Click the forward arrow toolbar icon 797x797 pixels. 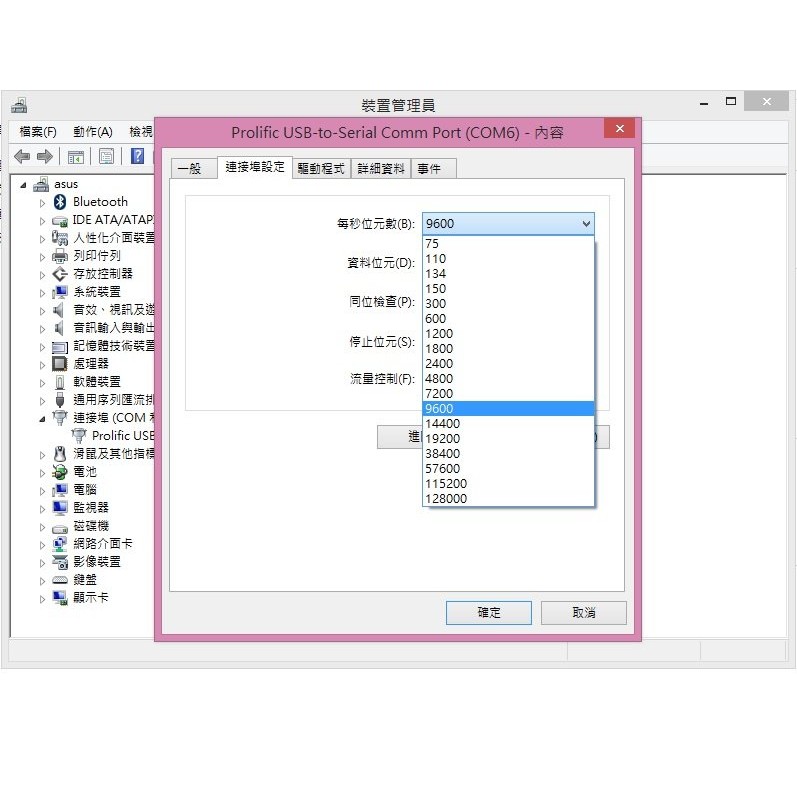point(45,157)
